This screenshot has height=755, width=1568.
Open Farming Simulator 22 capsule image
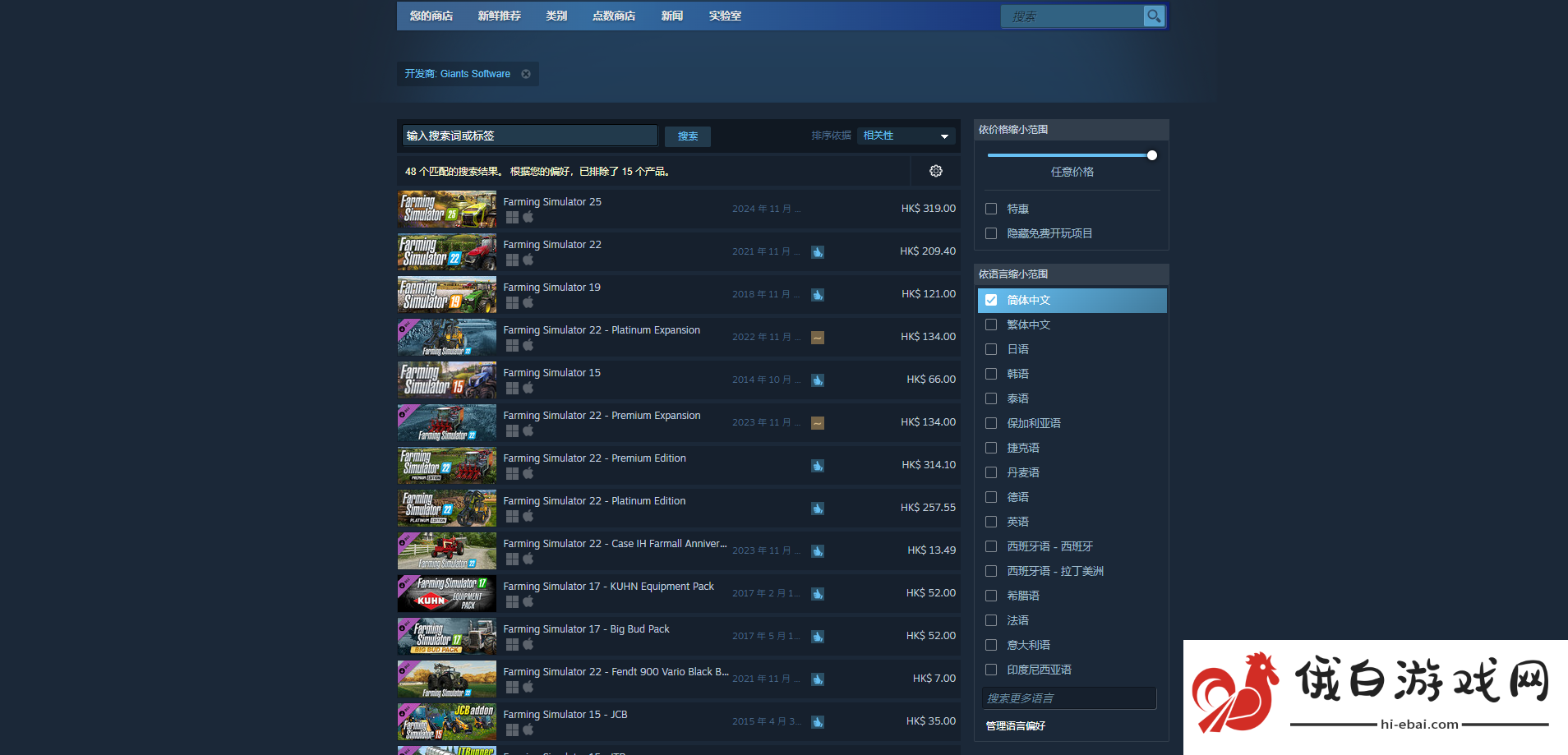tap(447, 252)
